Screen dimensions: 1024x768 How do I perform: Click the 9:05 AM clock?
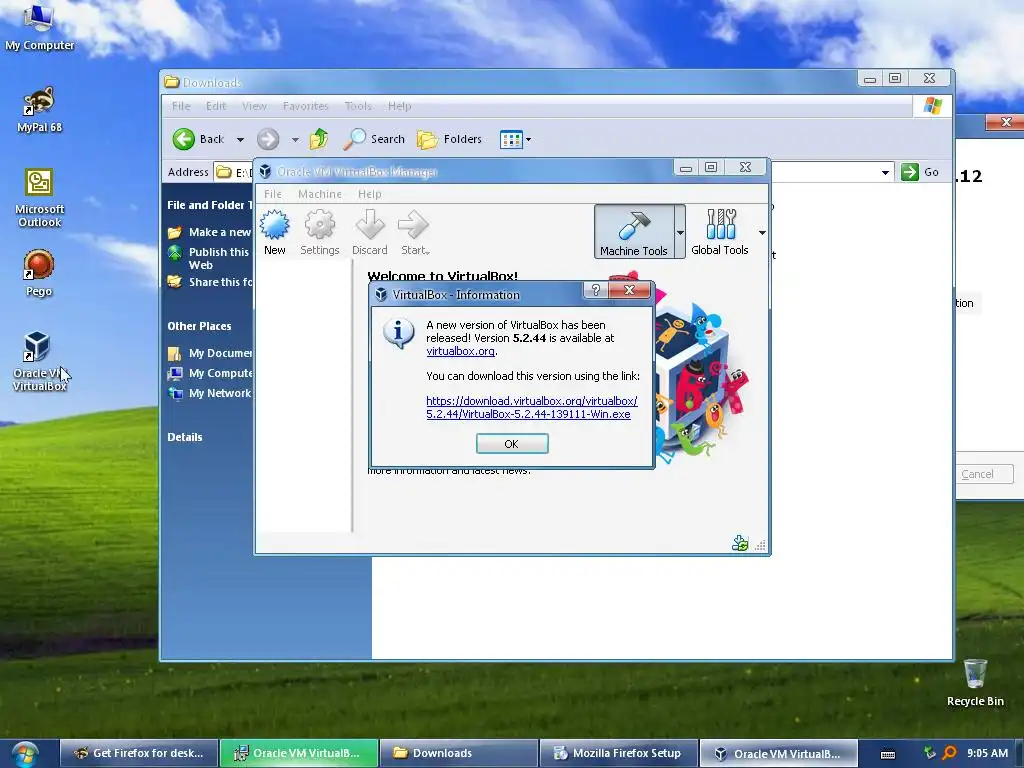(x=987, y=753)
